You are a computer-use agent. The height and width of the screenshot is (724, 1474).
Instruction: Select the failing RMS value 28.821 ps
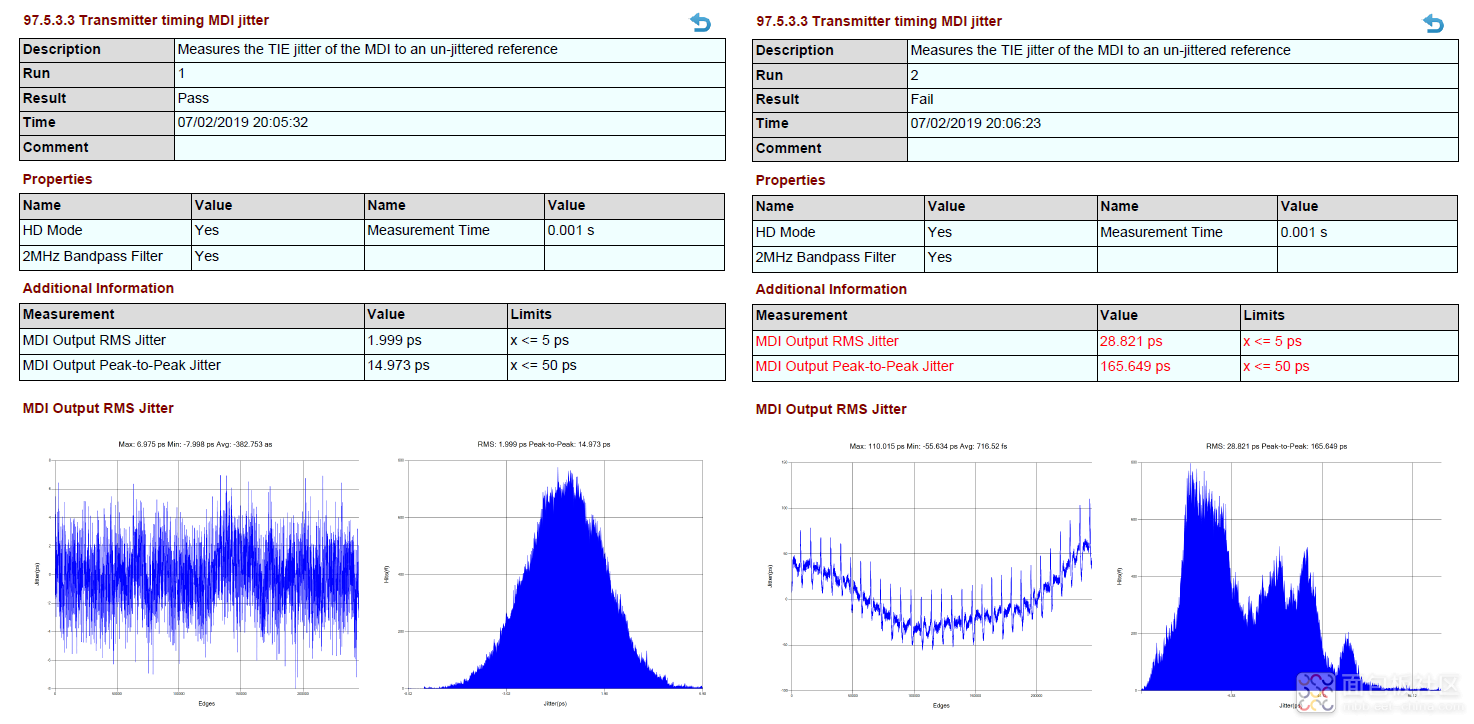(x=1131, y=341)
